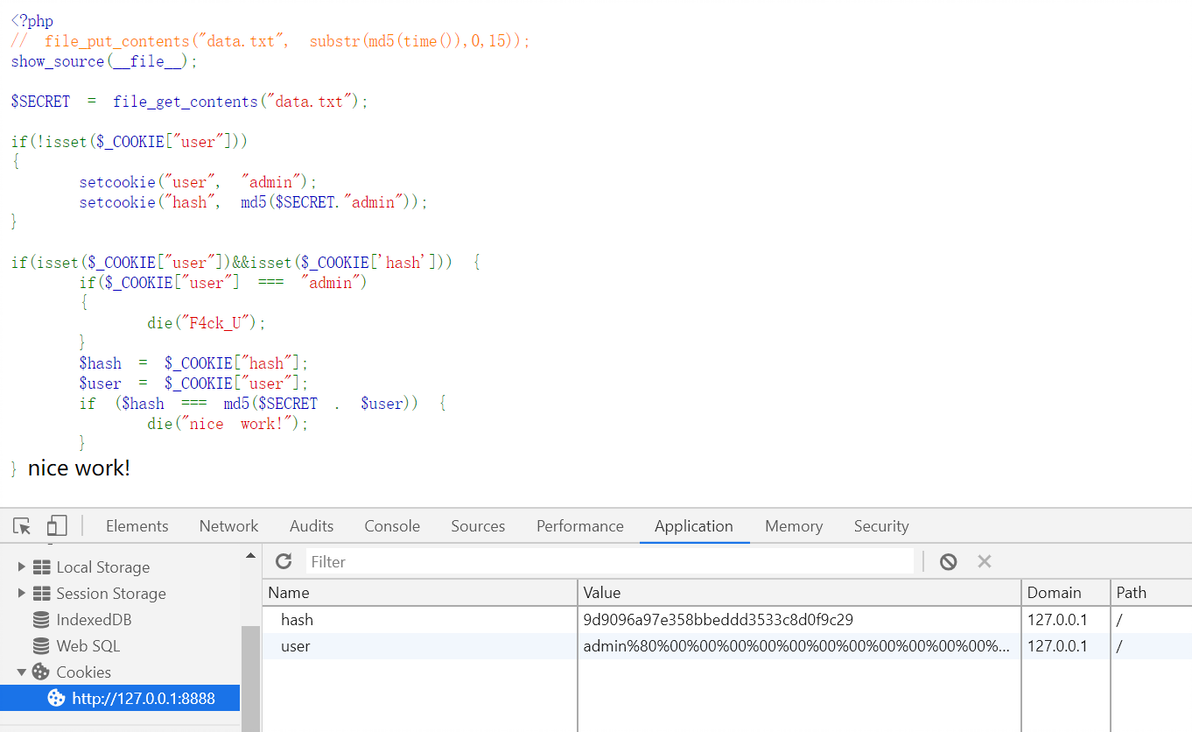Click the cookie Filter input field
Viewport: 1192px width, 732px height.
610,562
